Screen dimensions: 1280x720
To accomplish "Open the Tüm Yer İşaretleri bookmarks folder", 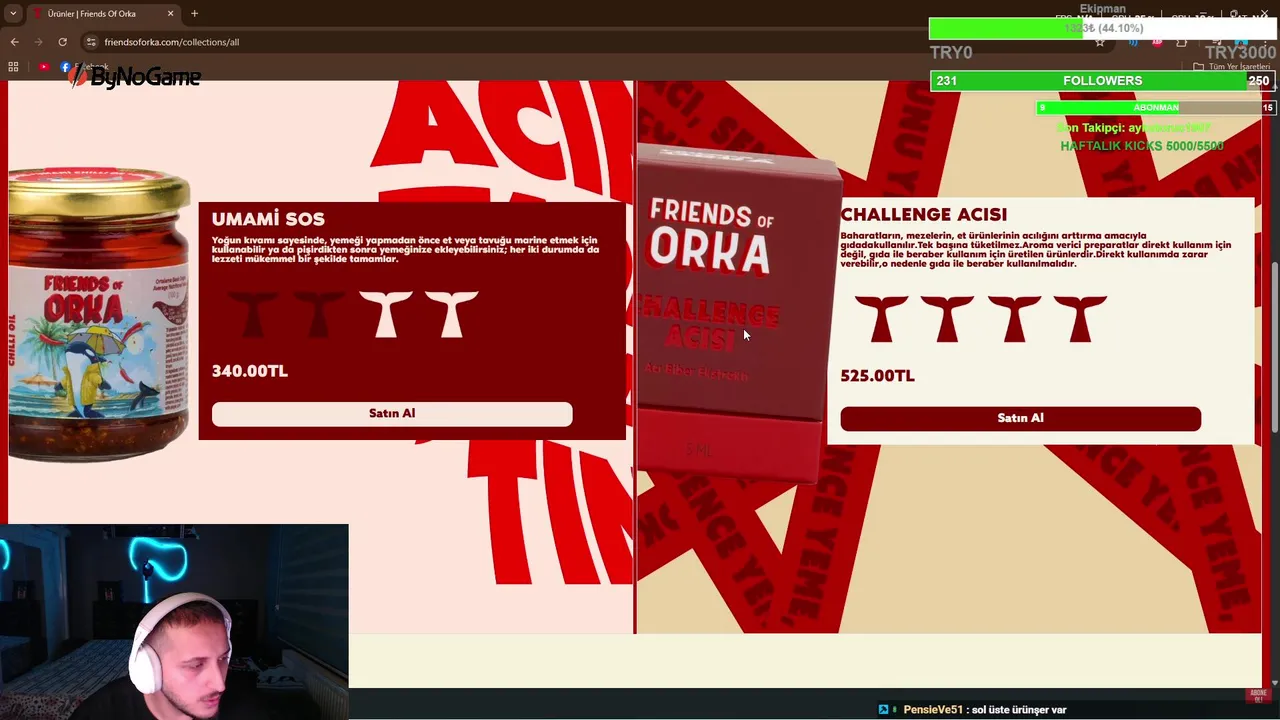I will point(1232,67).
